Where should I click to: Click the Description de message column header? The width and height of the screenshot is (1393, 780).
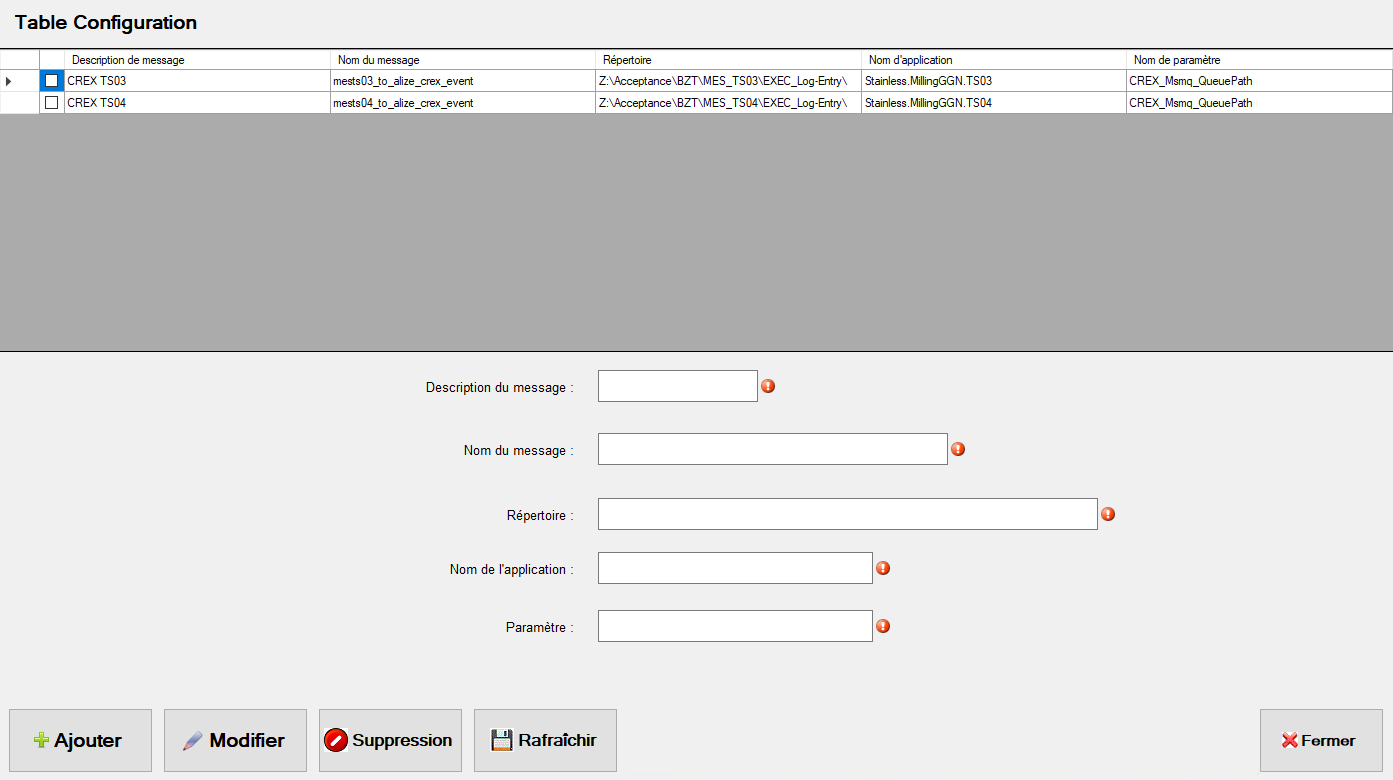click(130, 59)
